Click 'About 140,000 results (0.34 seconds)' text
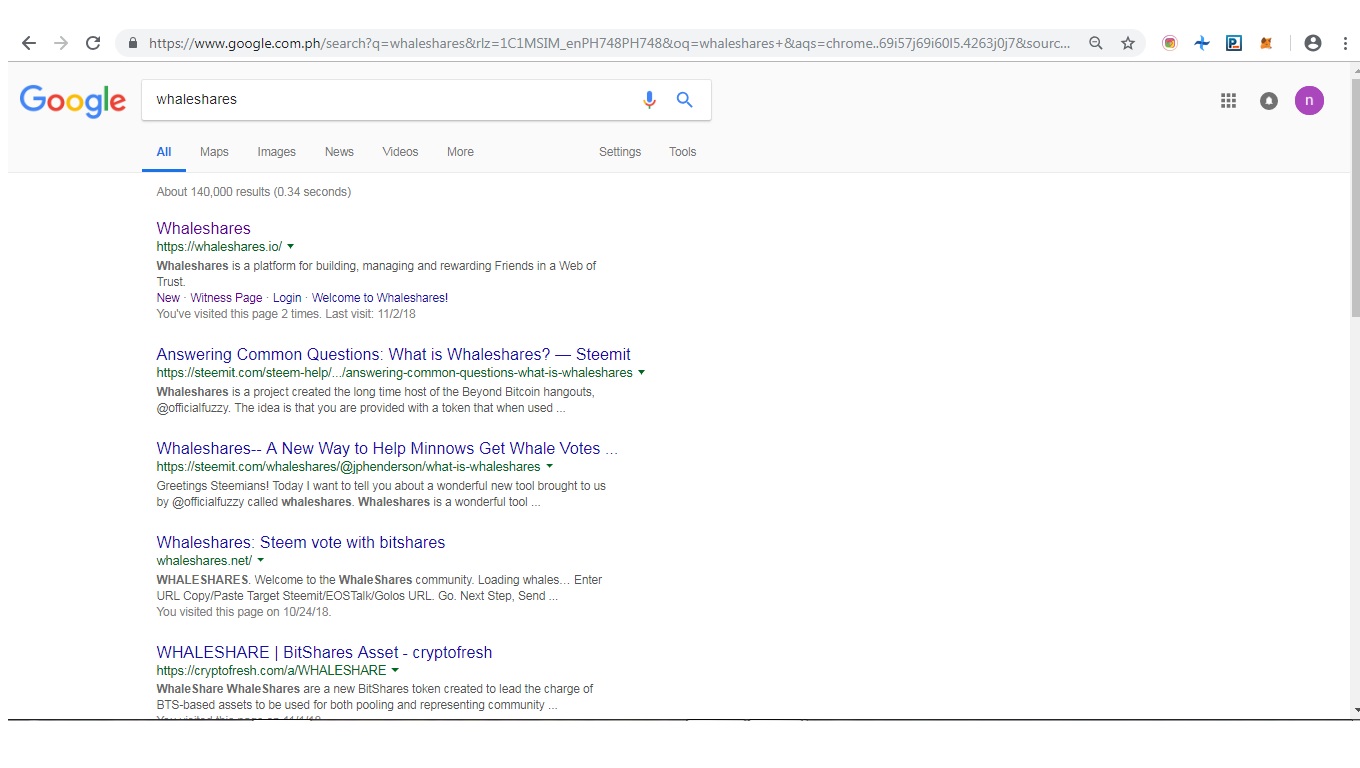The width and height of the screenshot is (1360, 768). click(x=254, y=192)
